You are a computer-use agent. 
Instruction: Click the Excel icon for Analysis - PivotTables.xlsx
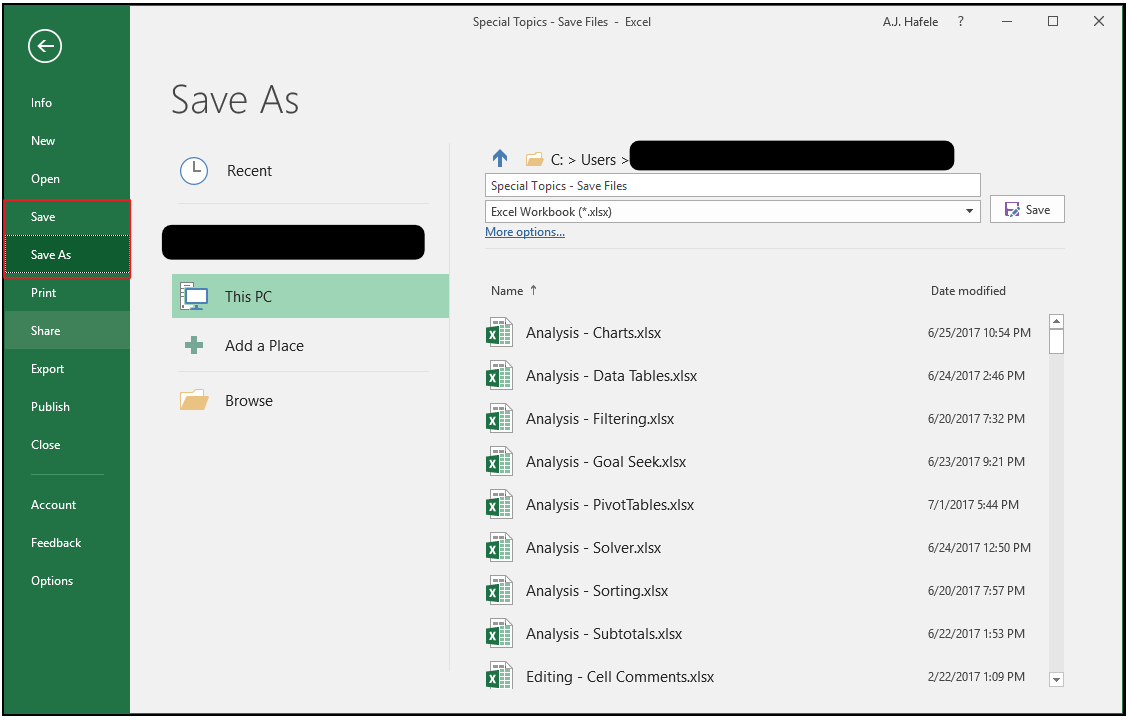tap(499, 505)
